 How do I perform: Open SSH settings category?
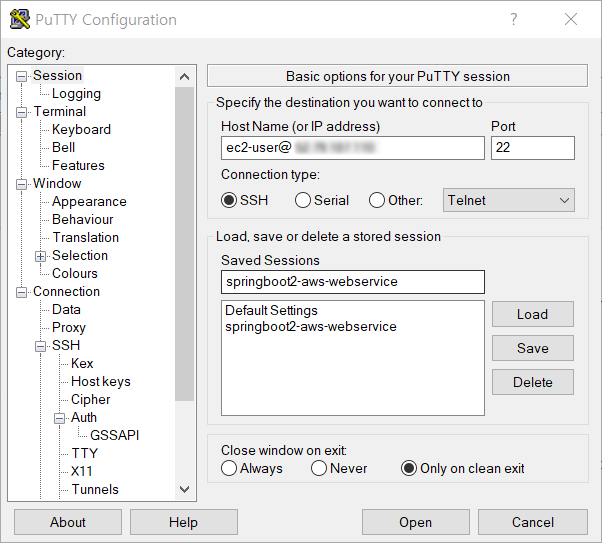pos(66,346)
